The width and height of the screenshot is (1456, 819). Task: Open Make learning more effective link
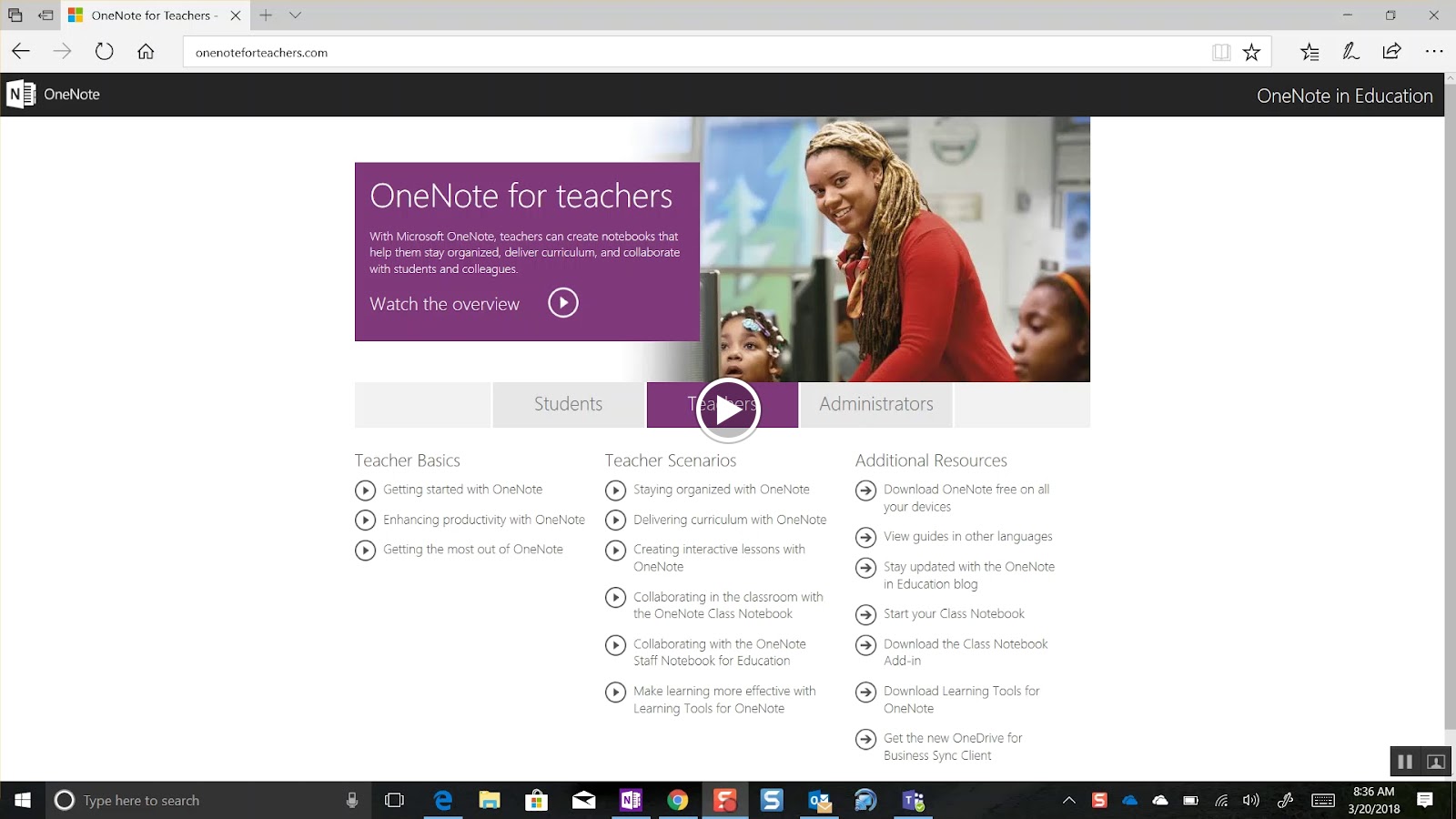coord(724,700)
